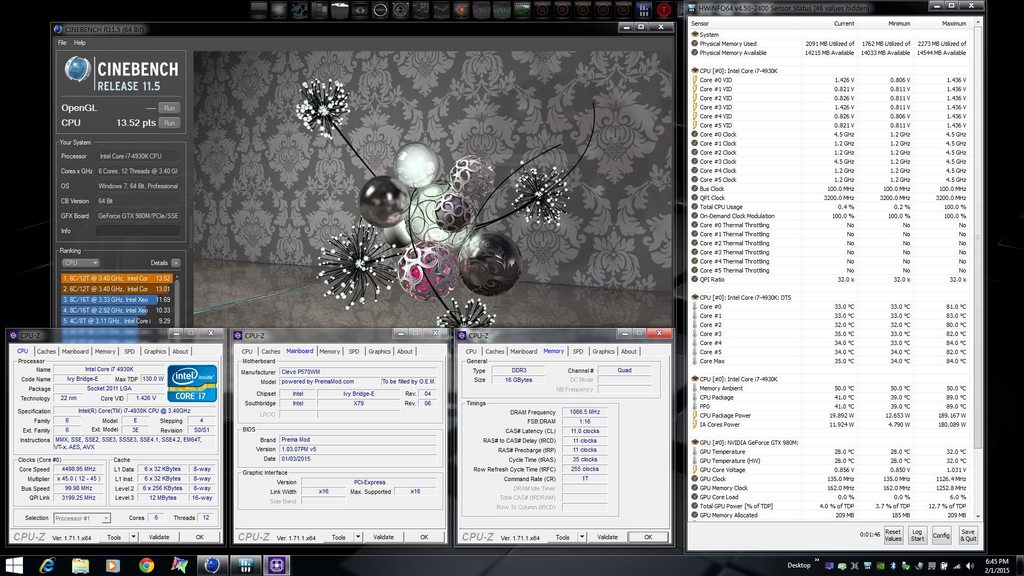
Task: Click the Save & Quit button
Action: pyautogui.click(x=967, y=535)
